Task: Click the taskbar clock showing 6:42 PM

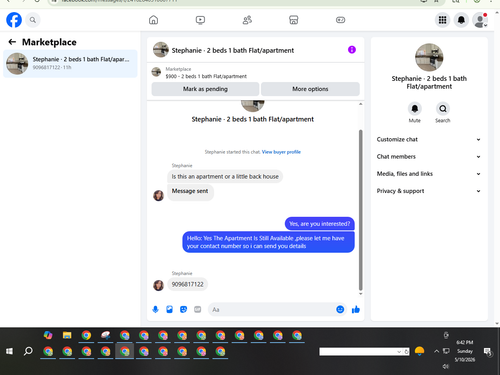Action: point(465,342)
